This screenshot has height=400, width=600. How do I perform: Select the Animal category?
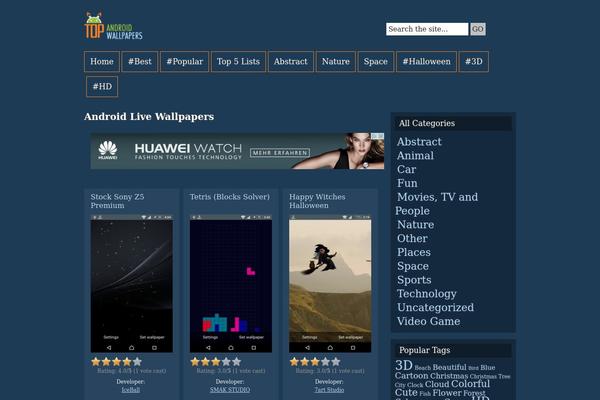[415, 156]
